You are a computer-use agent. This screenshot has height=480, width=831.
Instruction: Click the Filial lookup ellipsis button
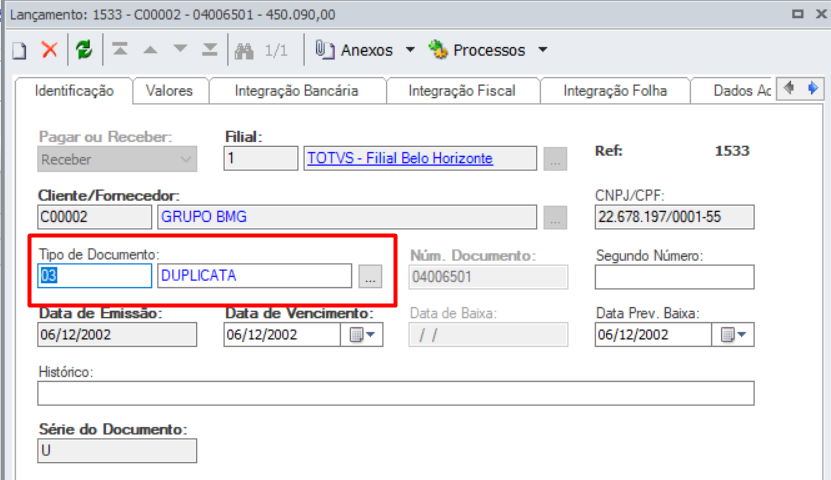pyautogui.click(x=555, y=159)
